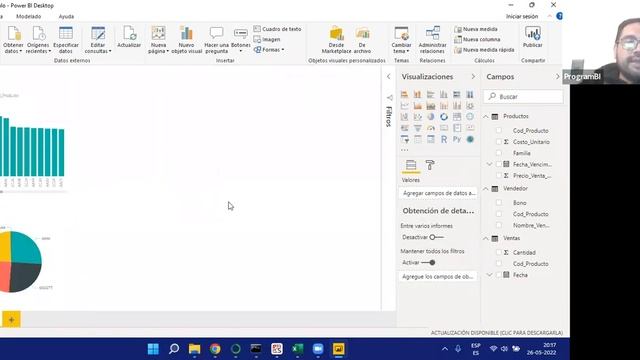
Task: Tick the Cantidad field checkbox
Action: coord(499,252)
